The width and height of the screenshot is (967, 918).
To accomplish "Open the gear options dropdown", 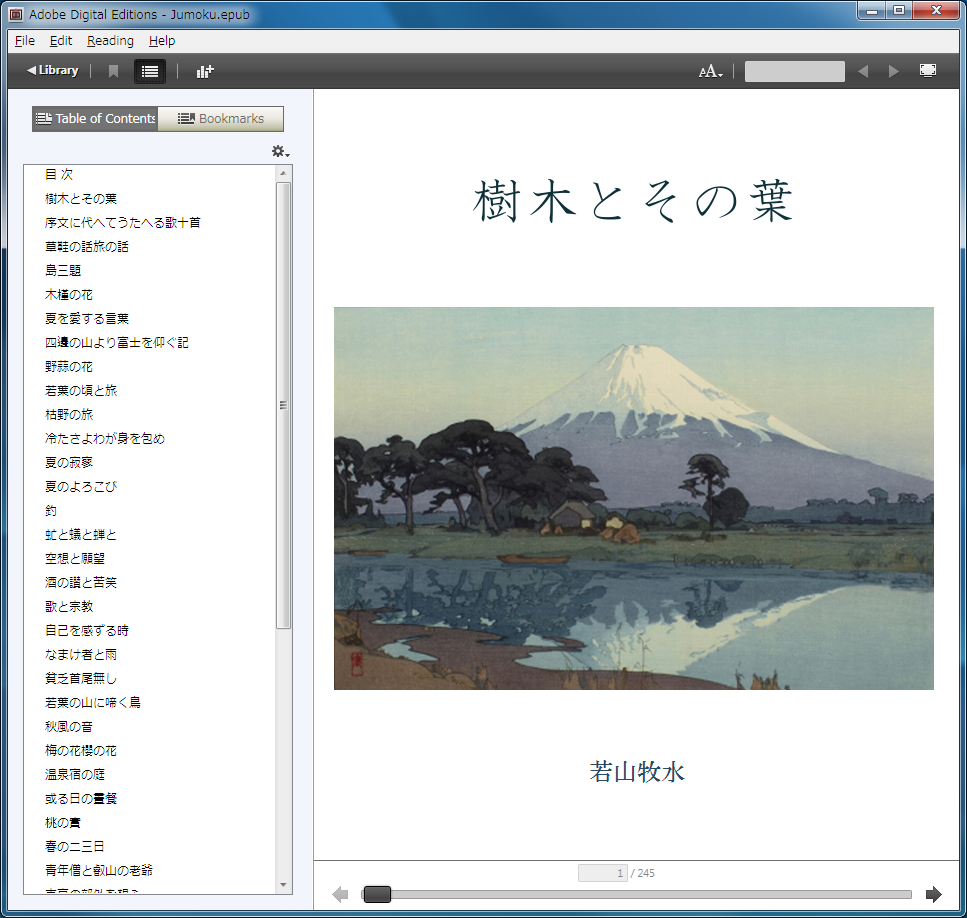I will (x=281, y=151).
